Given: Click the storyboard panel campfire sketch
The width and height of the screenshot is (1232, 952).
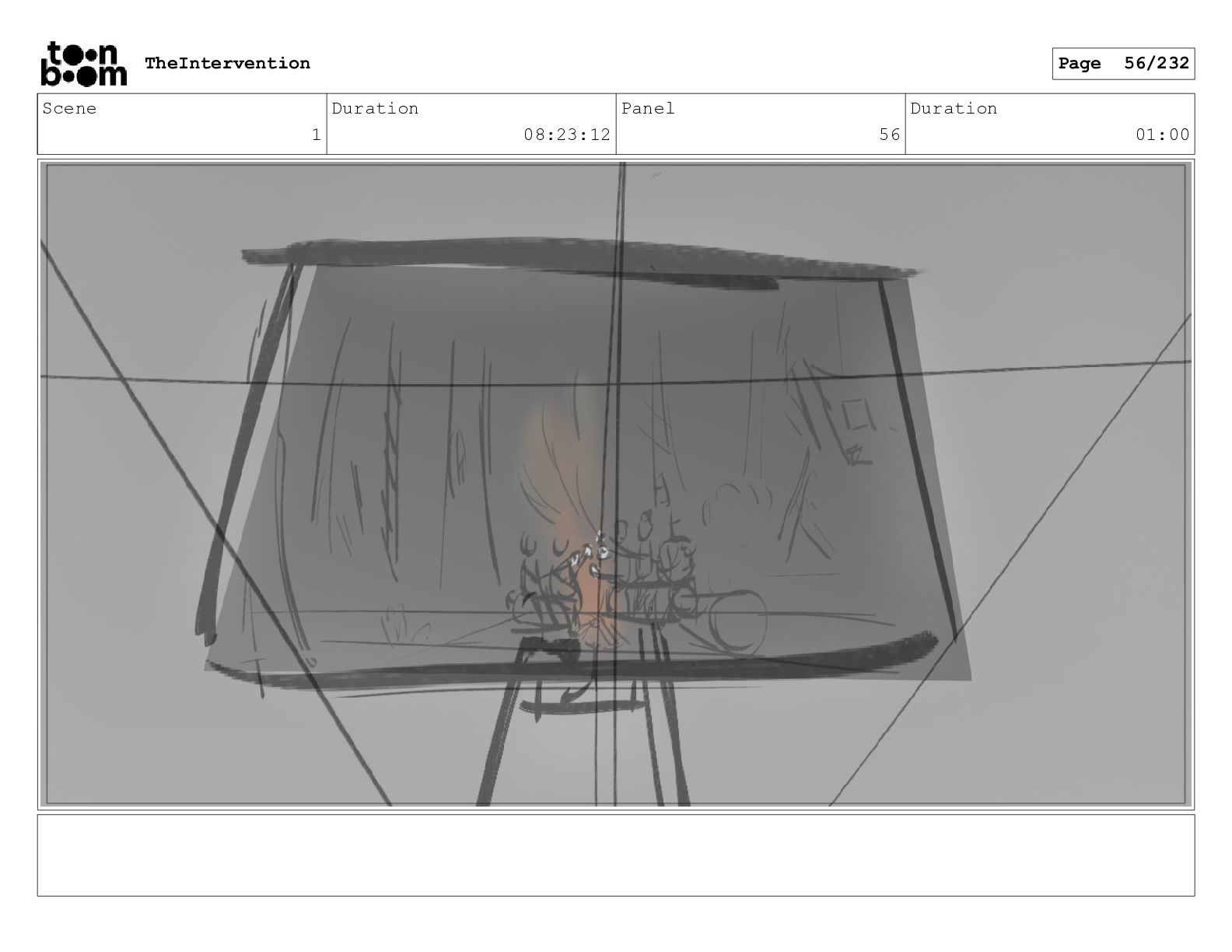Looking at the screenshot, I should [616, 484].
